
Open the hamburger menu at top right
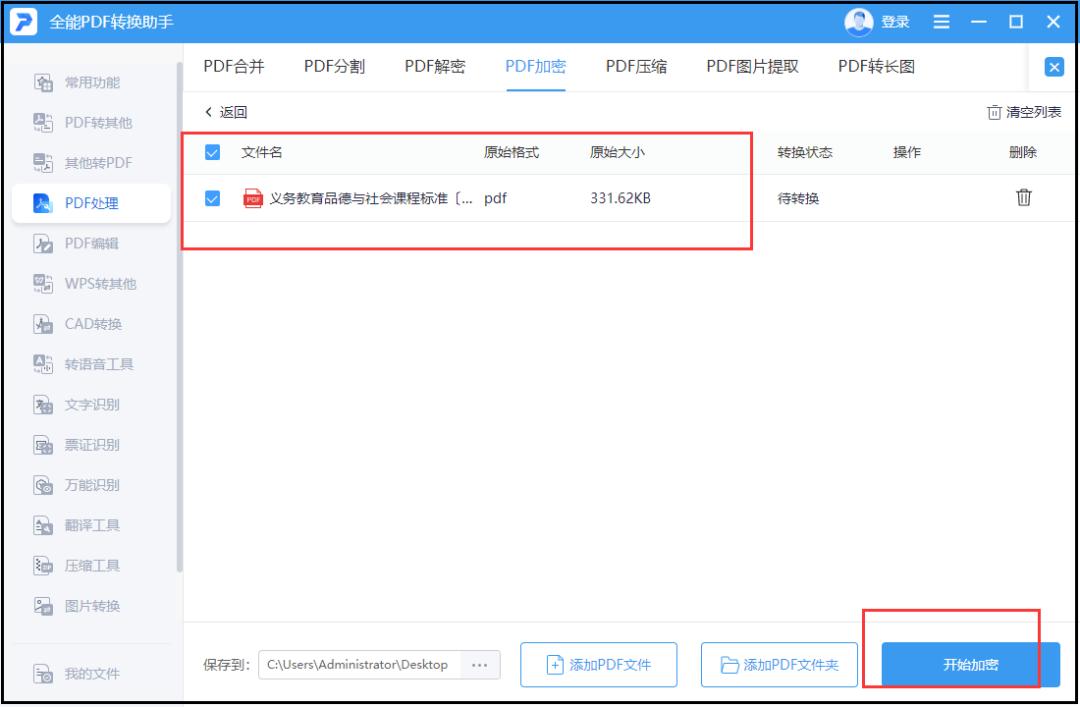pos(941,21)
